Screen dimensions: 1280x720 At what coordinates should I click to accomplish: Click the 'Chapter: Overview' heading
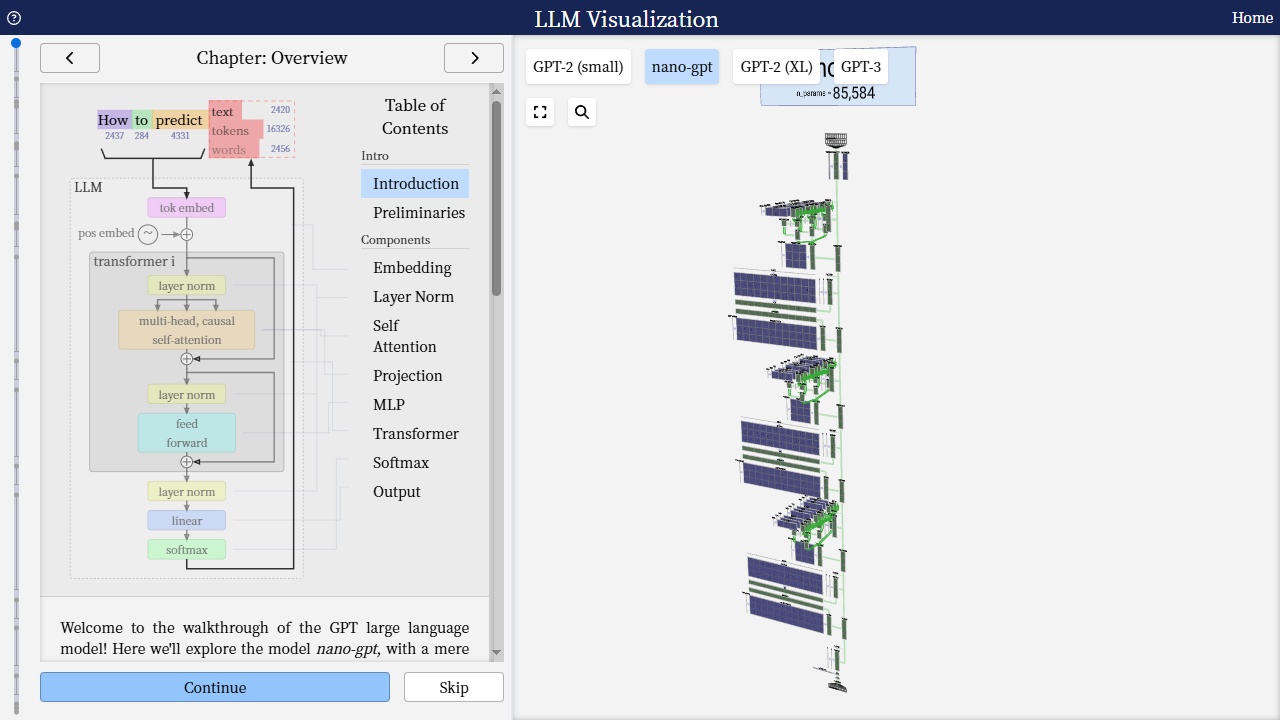click(x=272, y=58)
